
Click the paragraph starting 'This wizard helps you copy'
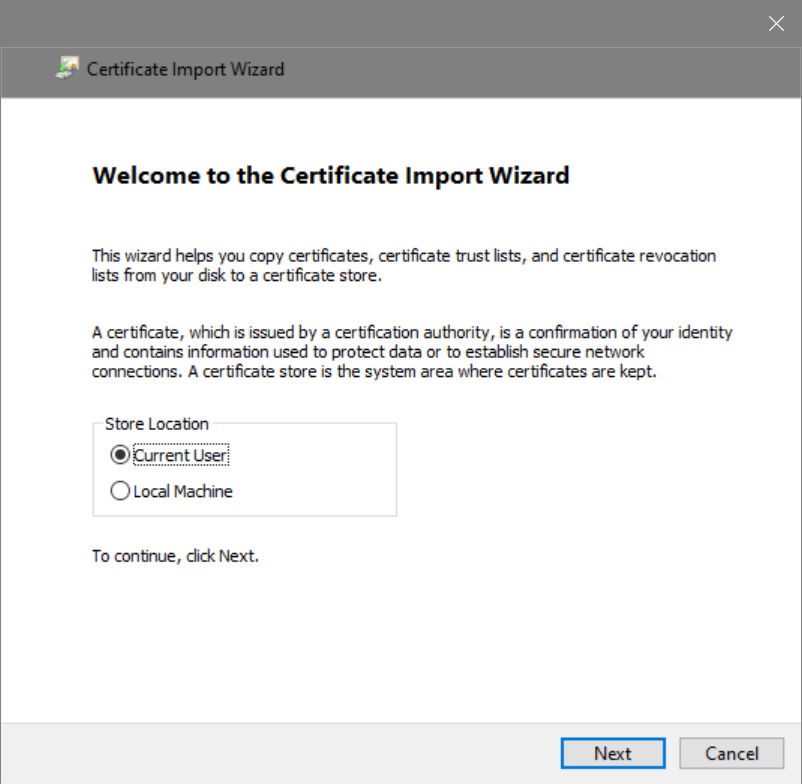click(x=404, y=265)
